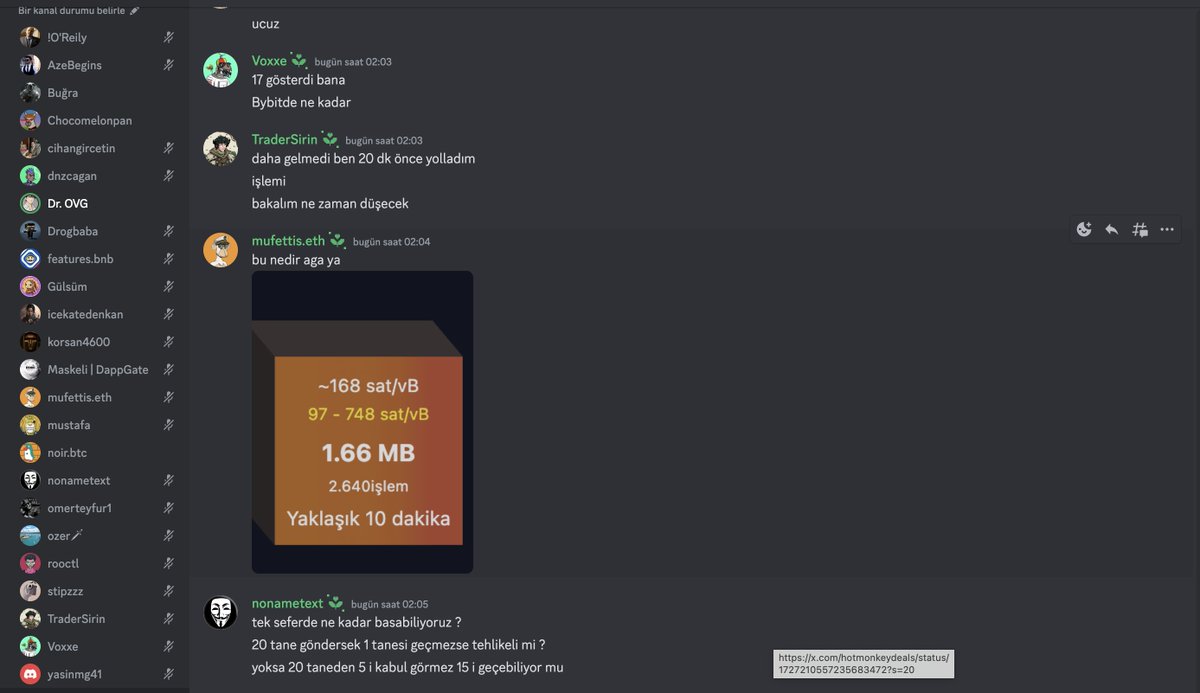Click the muted mic icon for Gülsüm

click(170, 287)
